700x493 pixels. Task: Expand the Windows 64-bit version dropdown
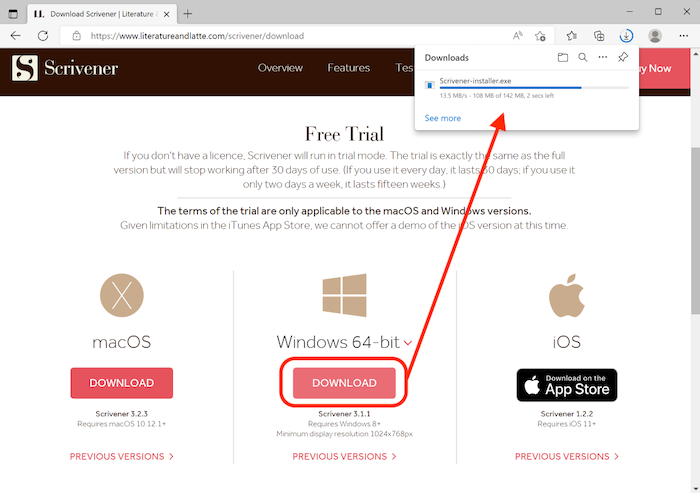[x=408, y=343]
